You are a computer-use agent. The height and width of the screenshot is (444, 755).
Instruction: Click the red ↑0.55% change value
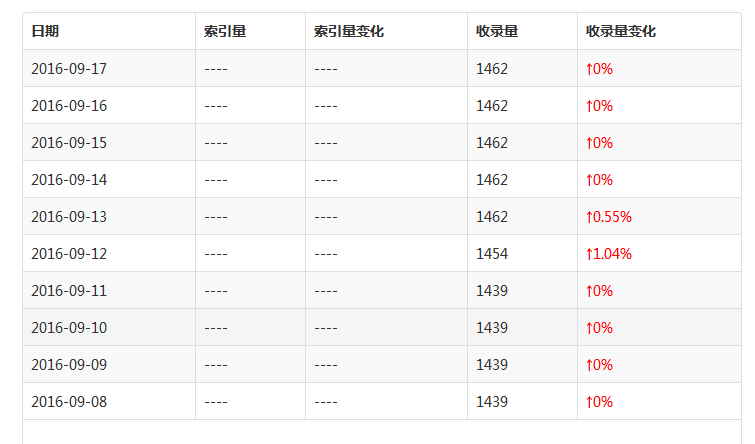(609, 217)
